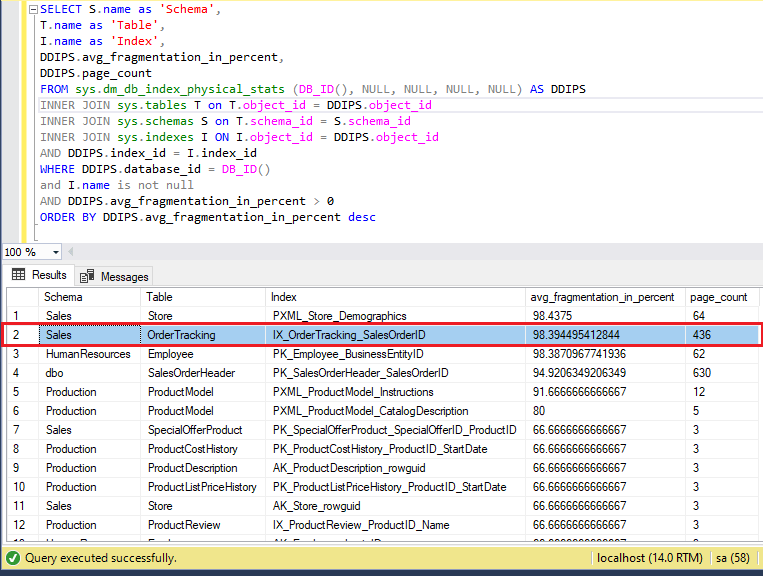Click the OrderTracking table cell
The width and height of the screenshot is (763, 577).
[203, 335]
